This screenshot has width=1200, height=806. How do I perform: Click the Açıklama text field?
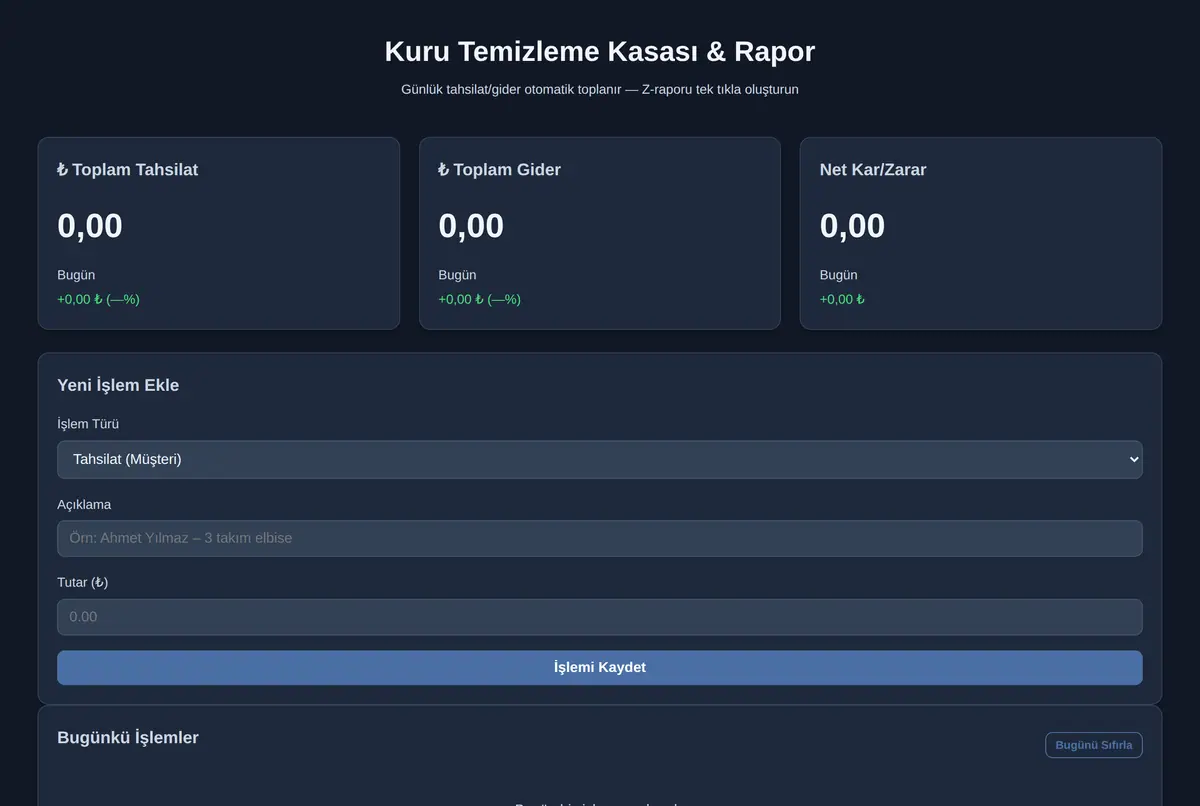[x=600, y=538]
